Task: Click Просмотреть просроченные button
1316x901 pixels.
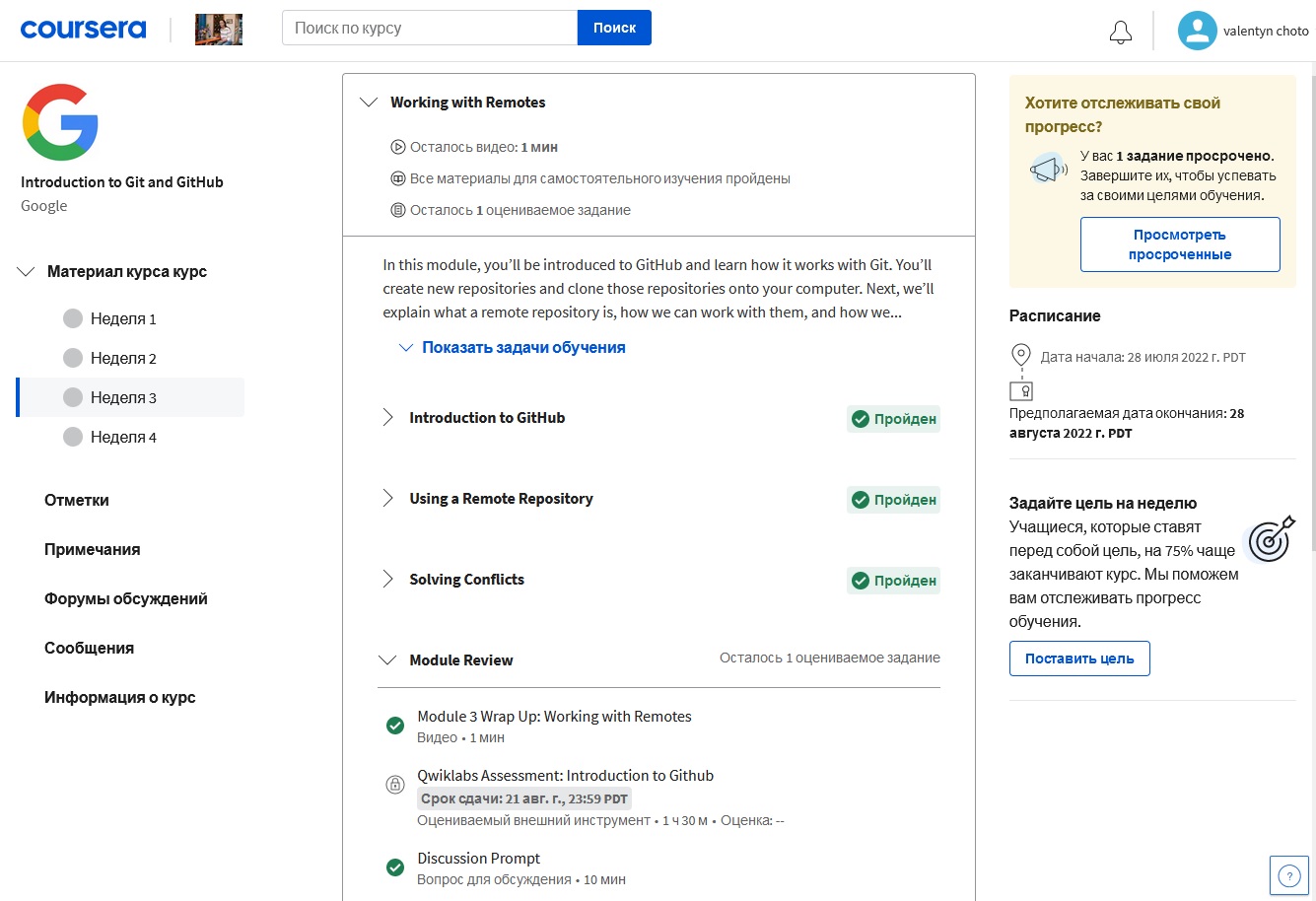Action: click(1180, 244)
